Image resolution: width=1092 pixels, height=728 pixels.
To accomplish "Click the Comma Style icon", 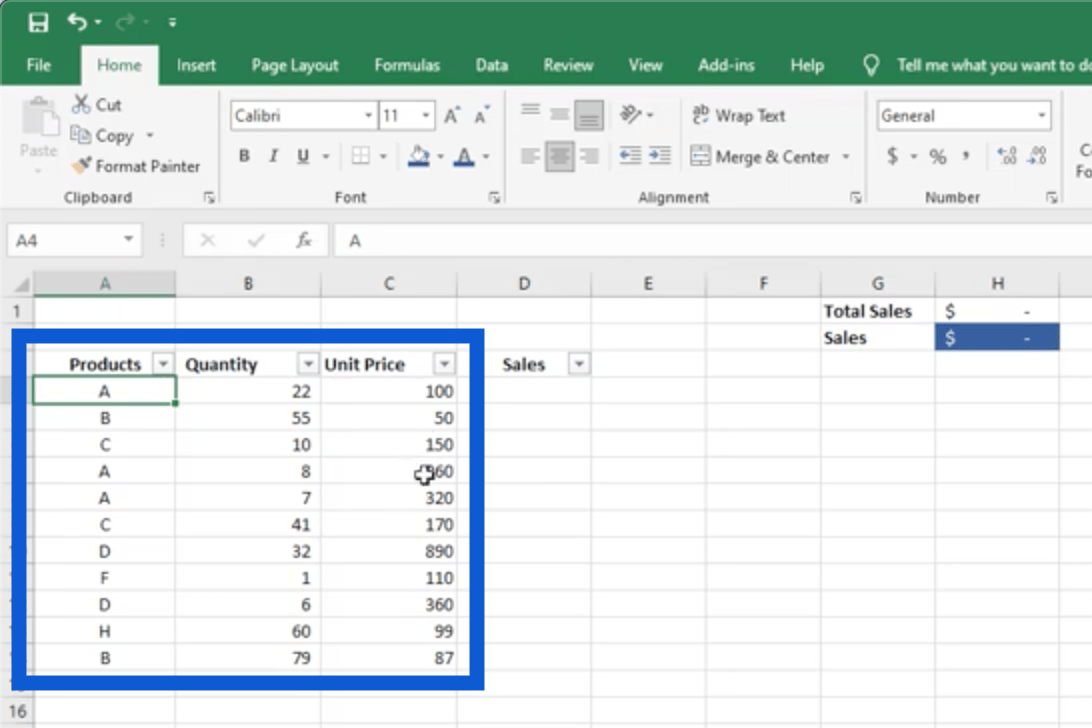I will (966, 156).
